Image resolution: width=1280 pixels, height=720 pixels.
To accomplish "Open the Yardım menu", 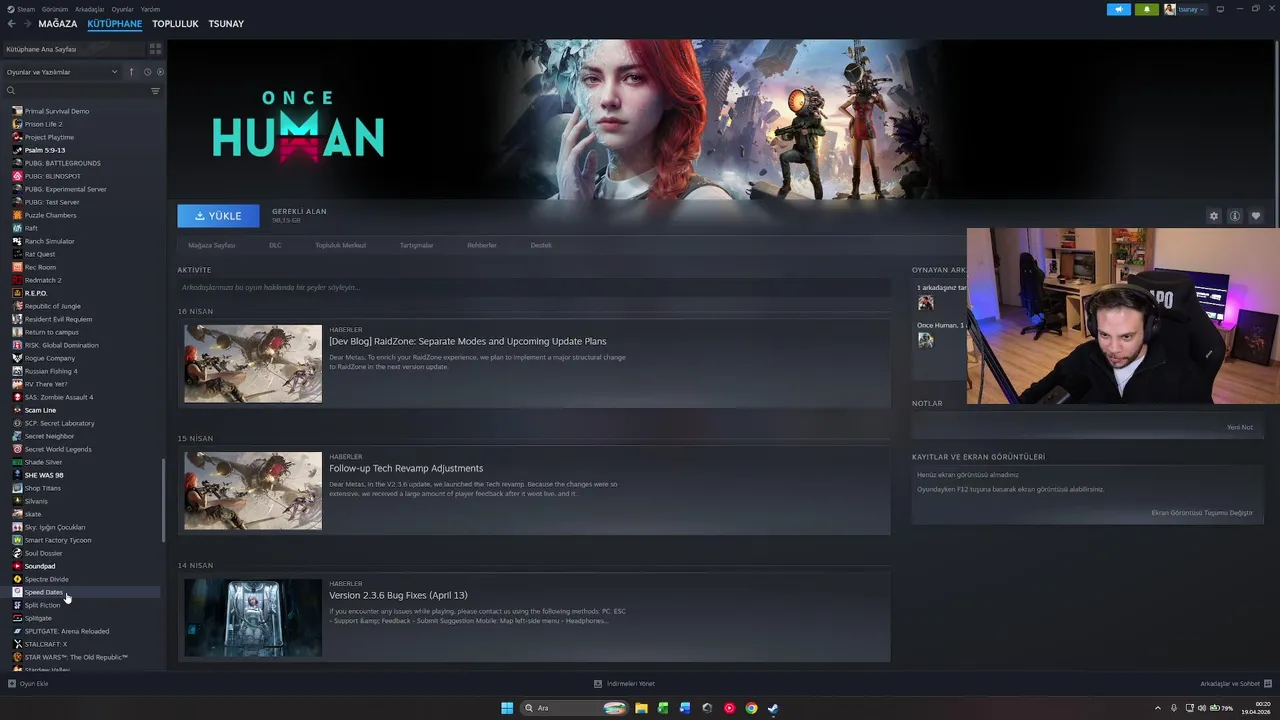I will click(x=150, y=9).
